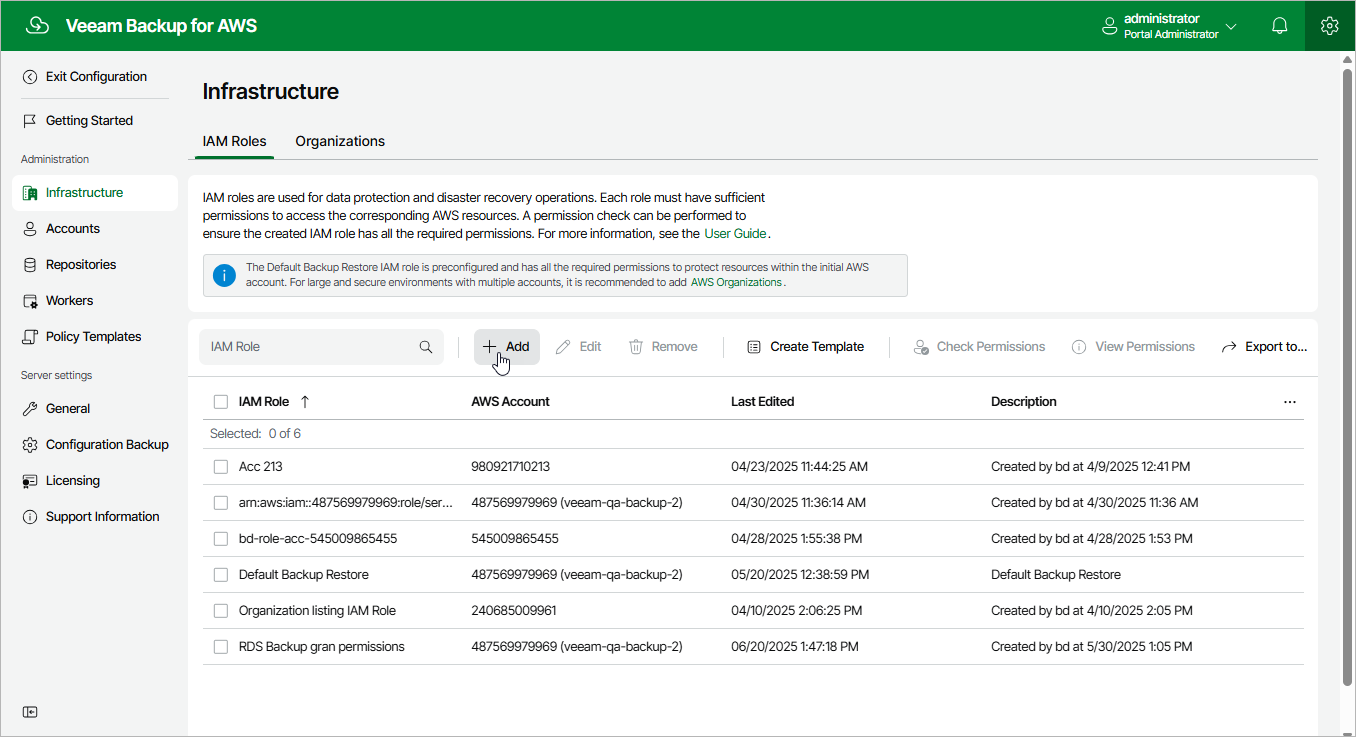Click the Create Template button
This screenshot has height=737, width=1356.
pyautogui.click(x=805, y=347)
